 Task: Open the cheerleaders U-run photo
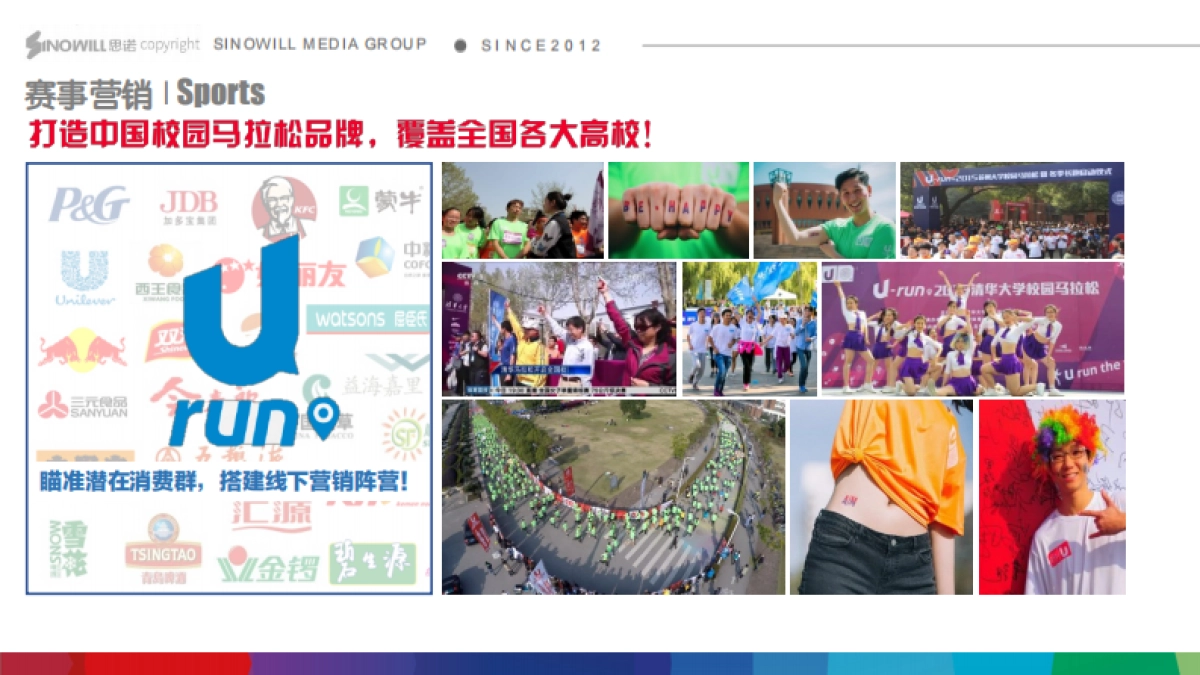pyautogui.click(x=972, y=328)
